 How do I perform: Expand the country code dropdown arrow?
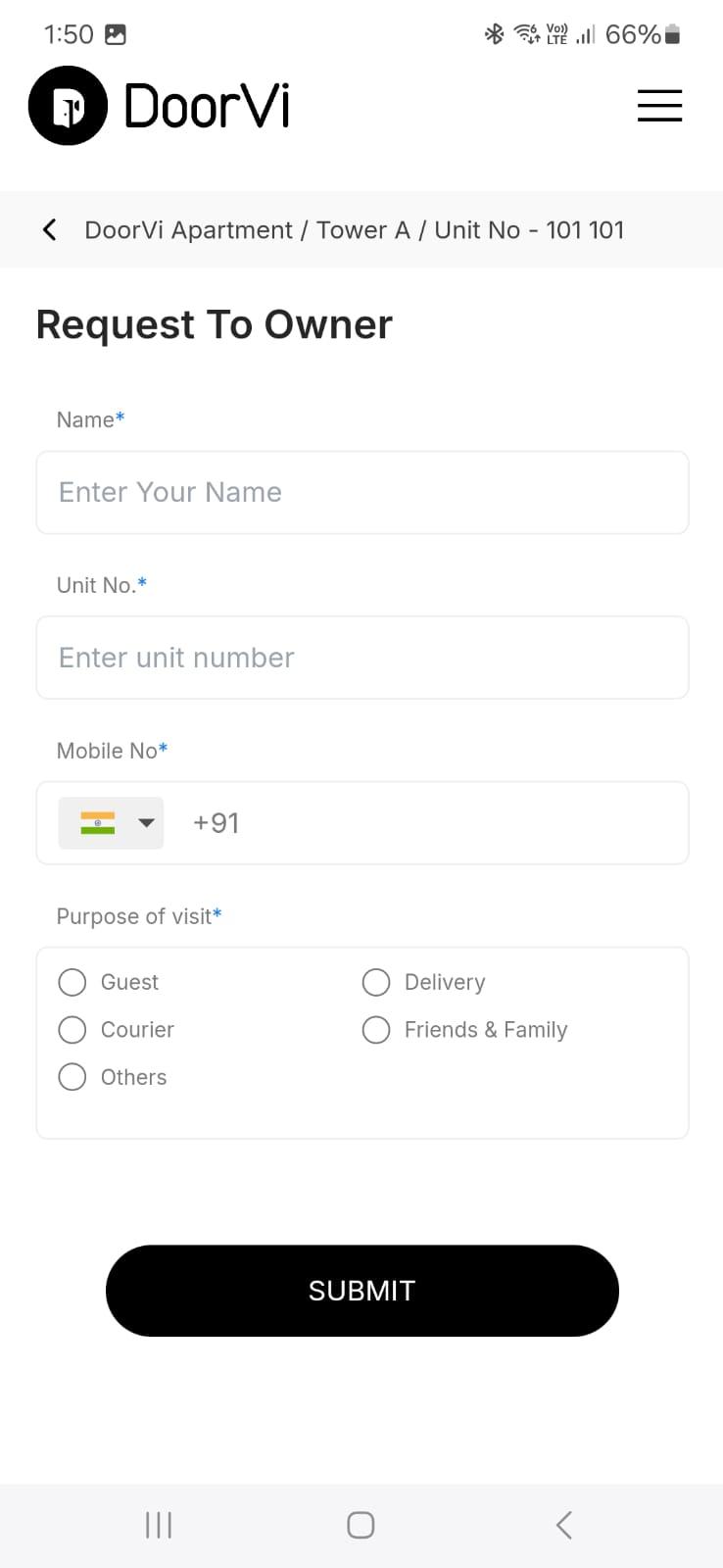tap(146, 822)
